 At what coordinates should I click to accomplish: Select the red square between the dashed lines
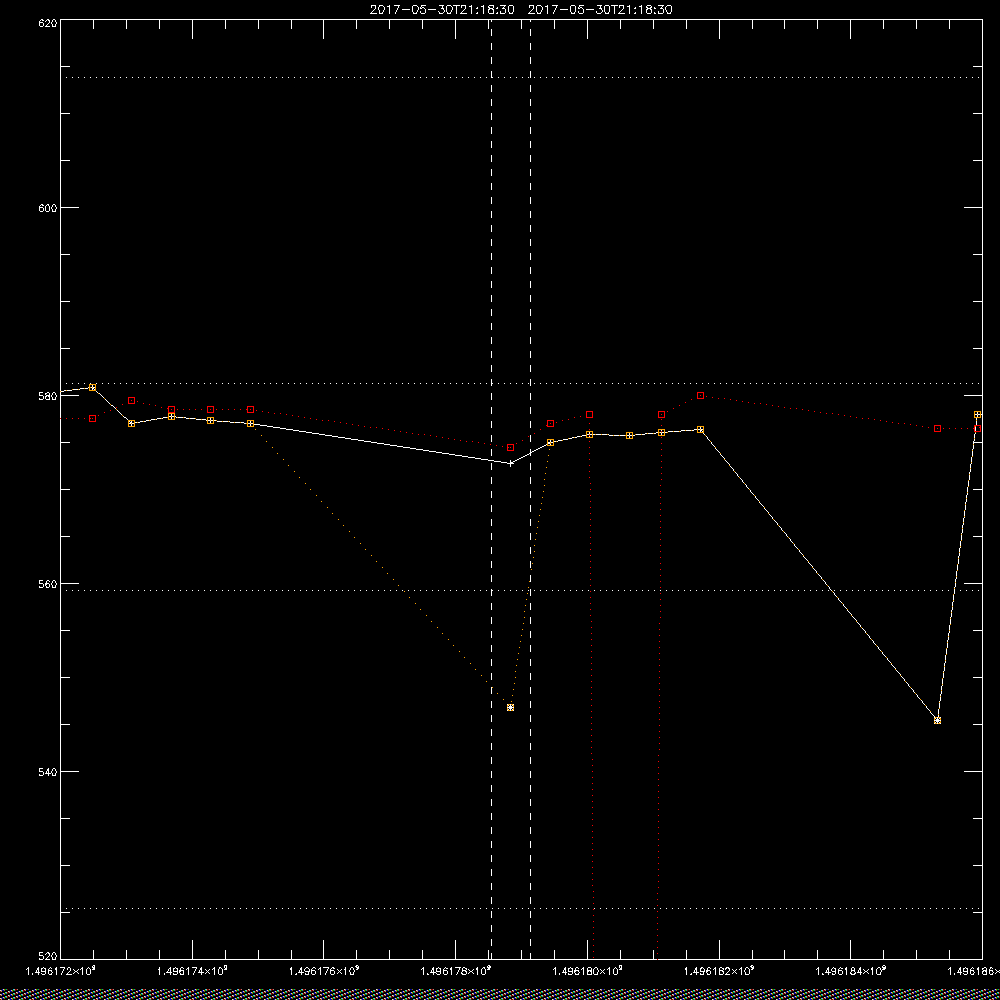pos(510,448)
